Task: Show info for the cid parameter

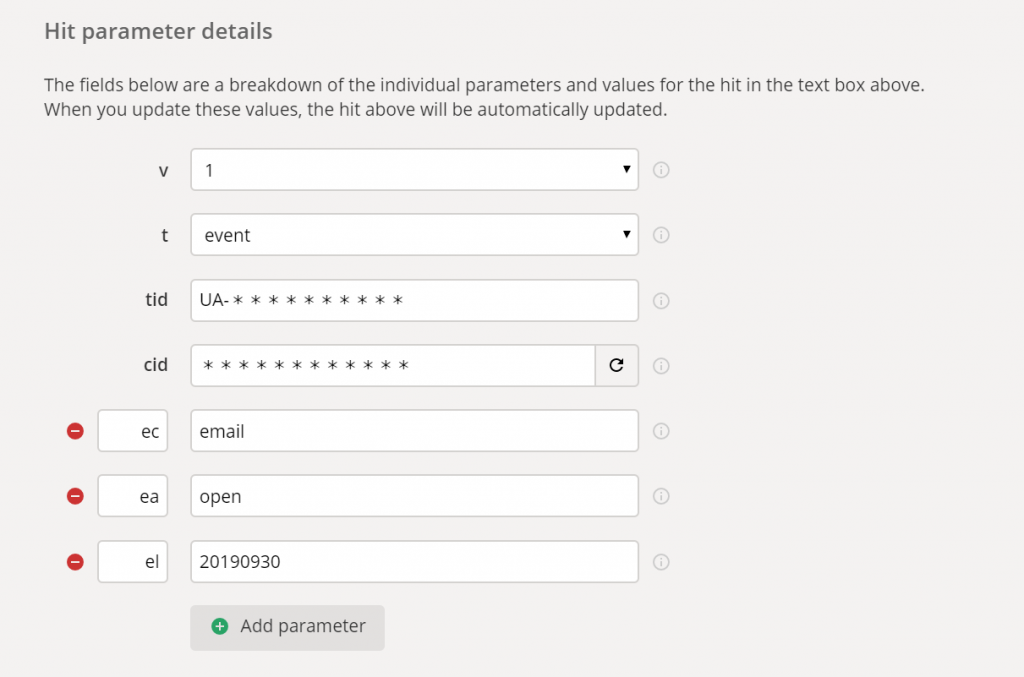Action: pyautogui.click(x=661, y=366)
